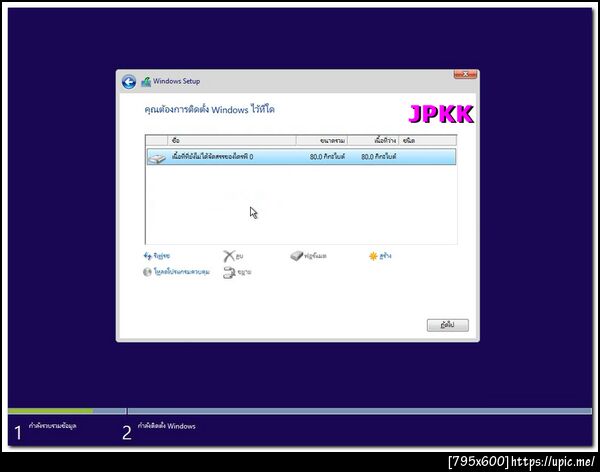Click the 80.0 GB total size value

(327, 157)
